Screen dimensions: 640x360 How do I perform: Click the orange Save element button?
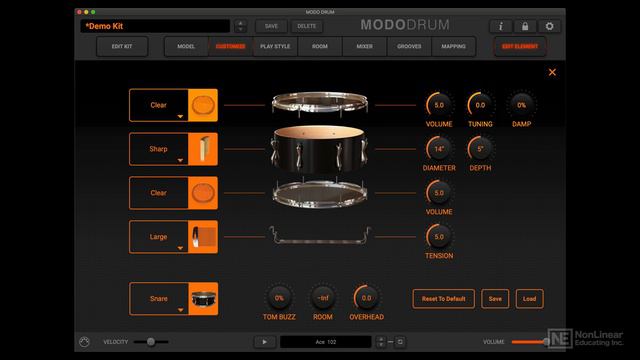click(495, 299)
